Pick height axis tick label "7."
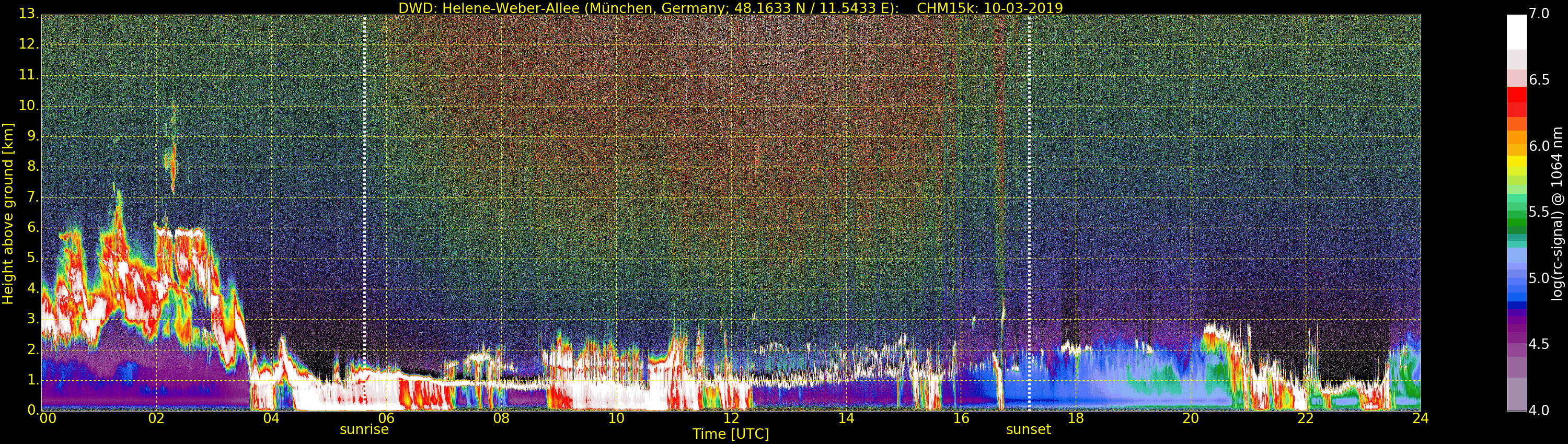Screen dimensions: 1568x444 click(x=32, y=197)
